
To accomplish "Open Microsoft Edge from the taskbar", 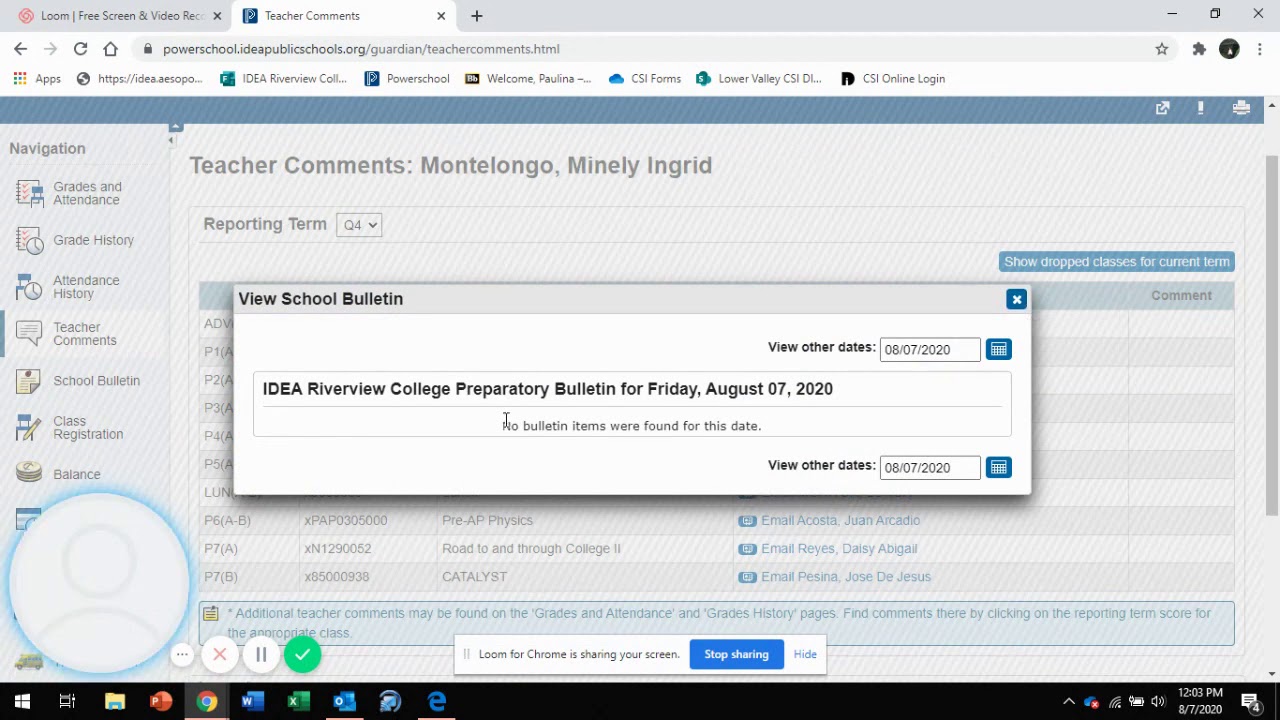I will [x=436, y=701].
